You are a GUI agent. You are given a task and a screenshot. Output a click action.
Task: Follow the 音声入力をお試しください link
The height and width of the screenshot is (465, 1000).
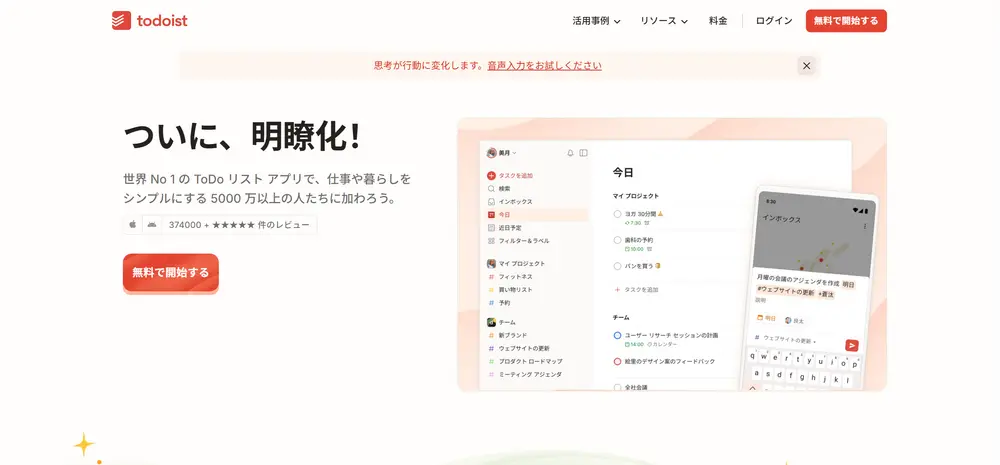[x=545, y=66]
